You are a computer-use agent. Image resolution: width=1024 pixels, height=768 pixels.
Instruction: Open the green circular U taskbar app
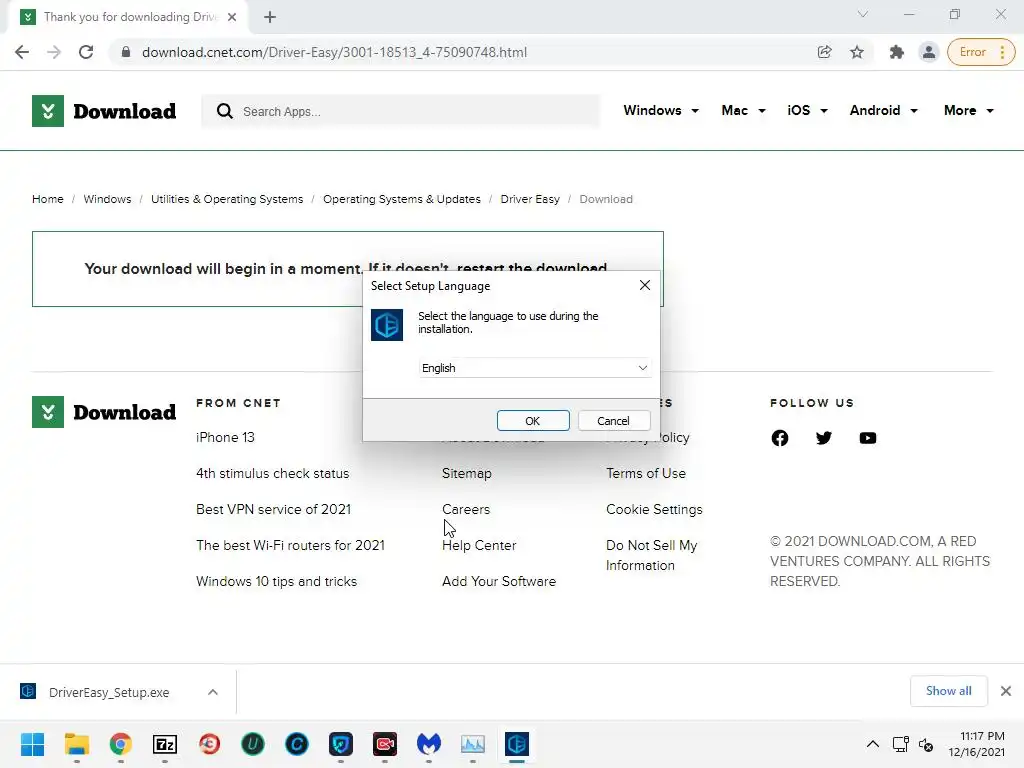tap(253, 744)
